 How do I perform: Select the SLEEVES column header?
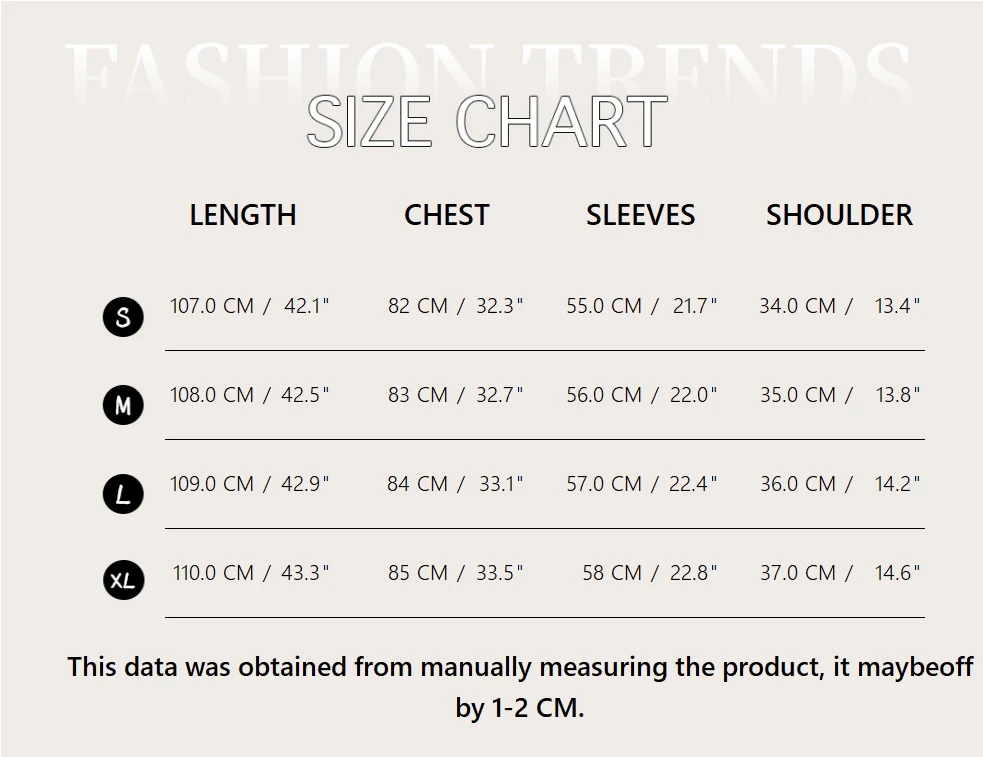coord(640,215)
